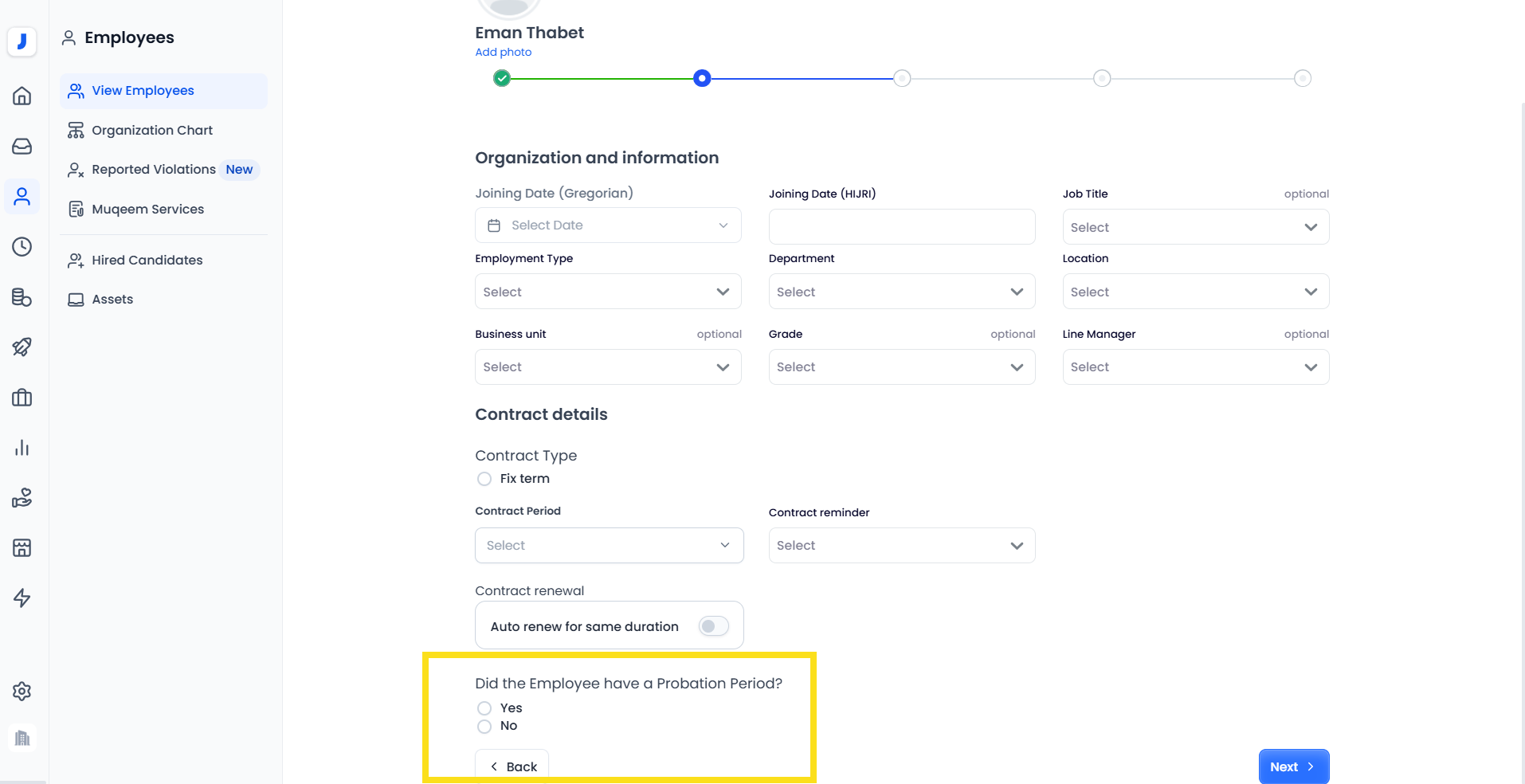
Task: Select the briefcase recruitment icon
Action: point(22,398)
